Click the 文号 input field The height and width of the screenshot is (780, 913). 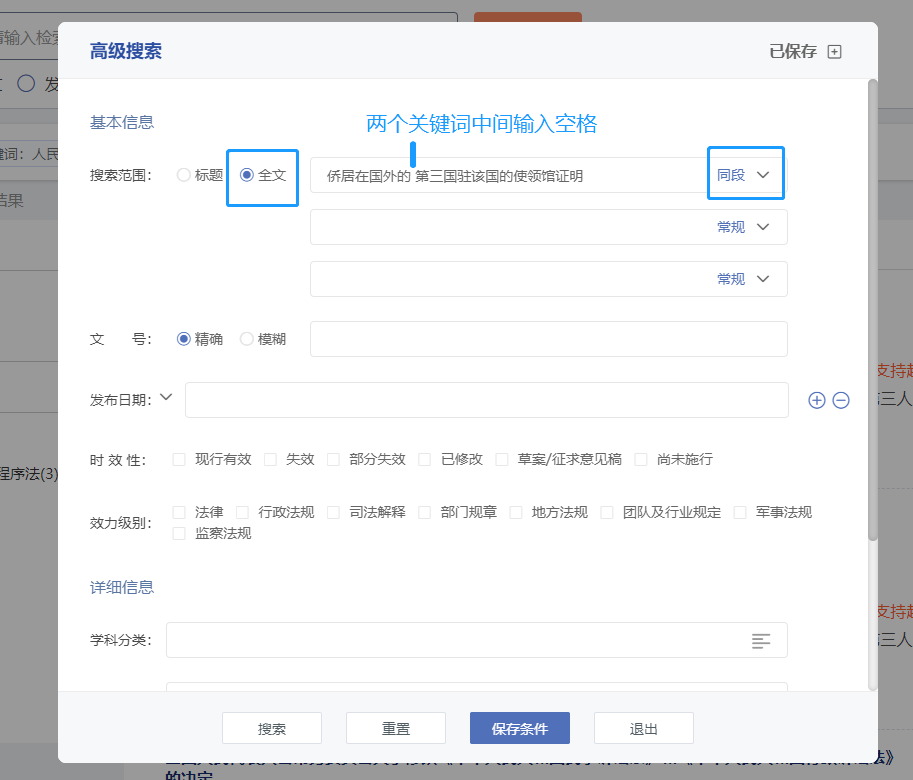click(548, 339)
